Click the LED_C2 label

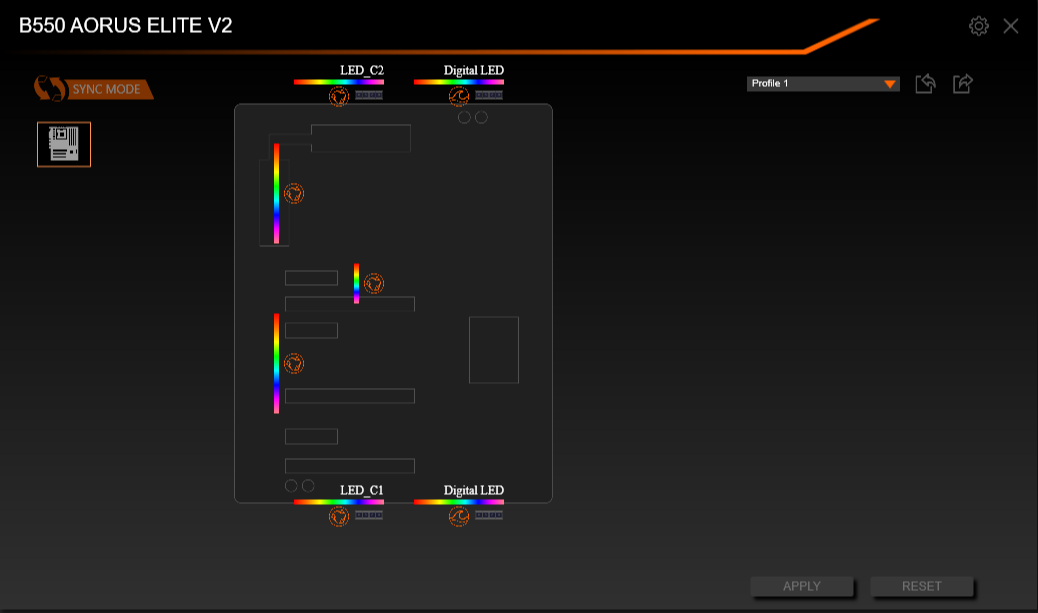(361, 70)
